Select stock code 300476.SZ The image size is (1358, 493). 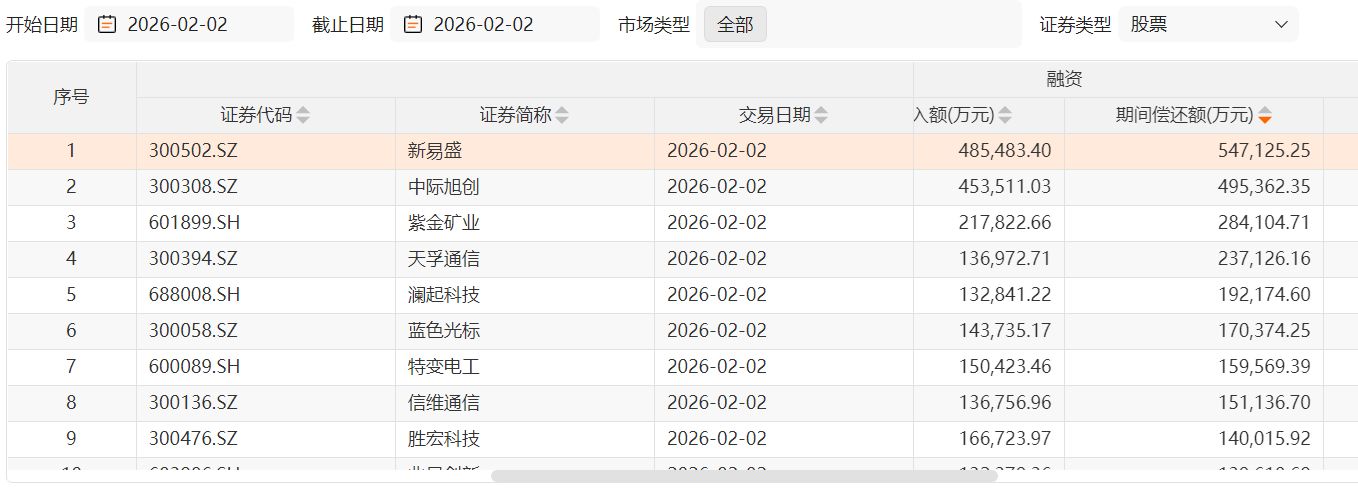[x=195, y=440]
